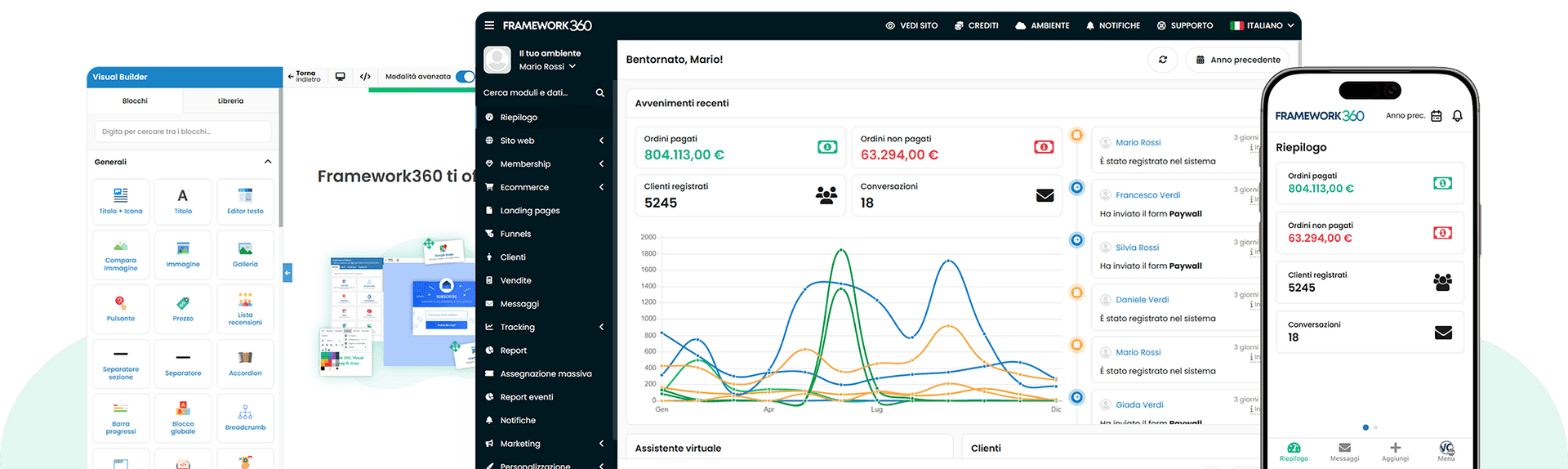Tap the Messaggi tab on the phone
This screenshot has height=469, width=1568.
click(1344, 452)
